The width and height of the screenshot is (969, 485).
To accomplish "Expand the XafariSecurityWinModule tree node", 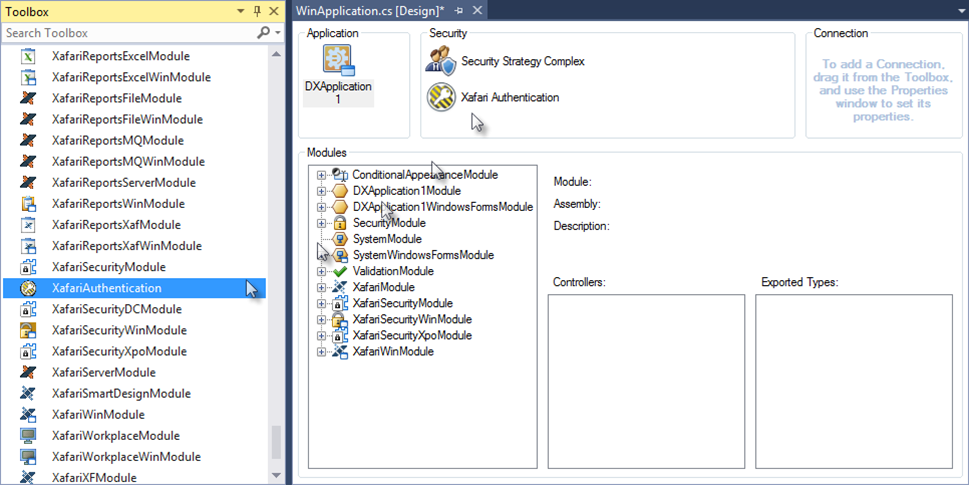I will pyautogui.click(x=321, y=319).
